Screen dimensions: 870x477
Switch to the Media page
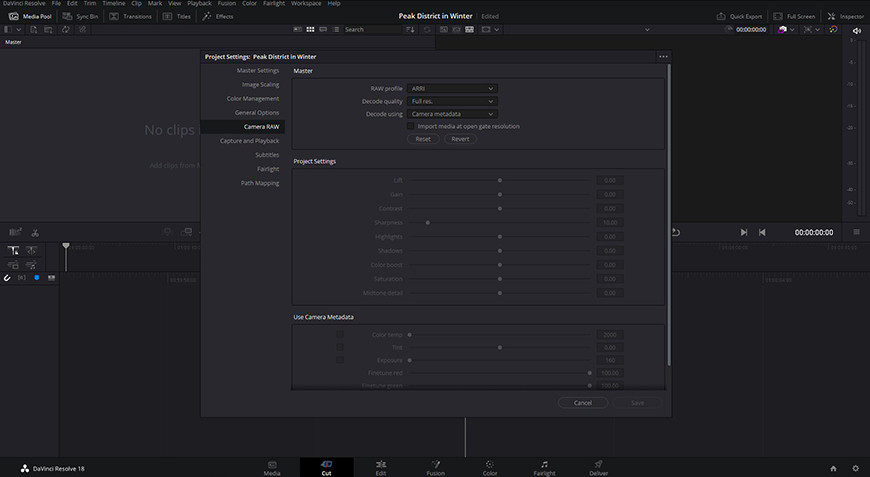tap(272, 468)
